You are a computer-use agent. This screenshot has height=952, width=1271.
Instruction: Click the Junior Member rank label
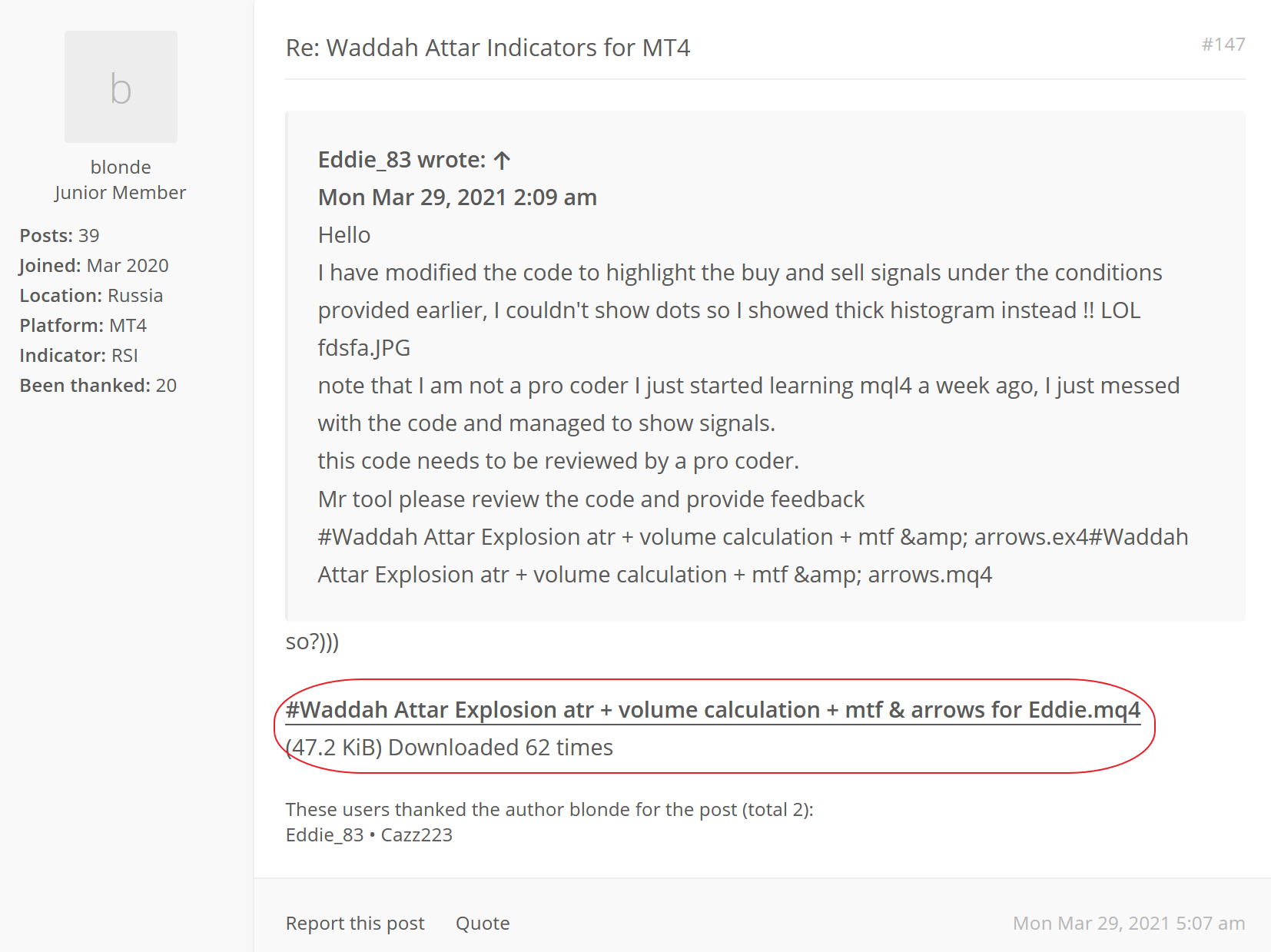click(x=121, y=192)
